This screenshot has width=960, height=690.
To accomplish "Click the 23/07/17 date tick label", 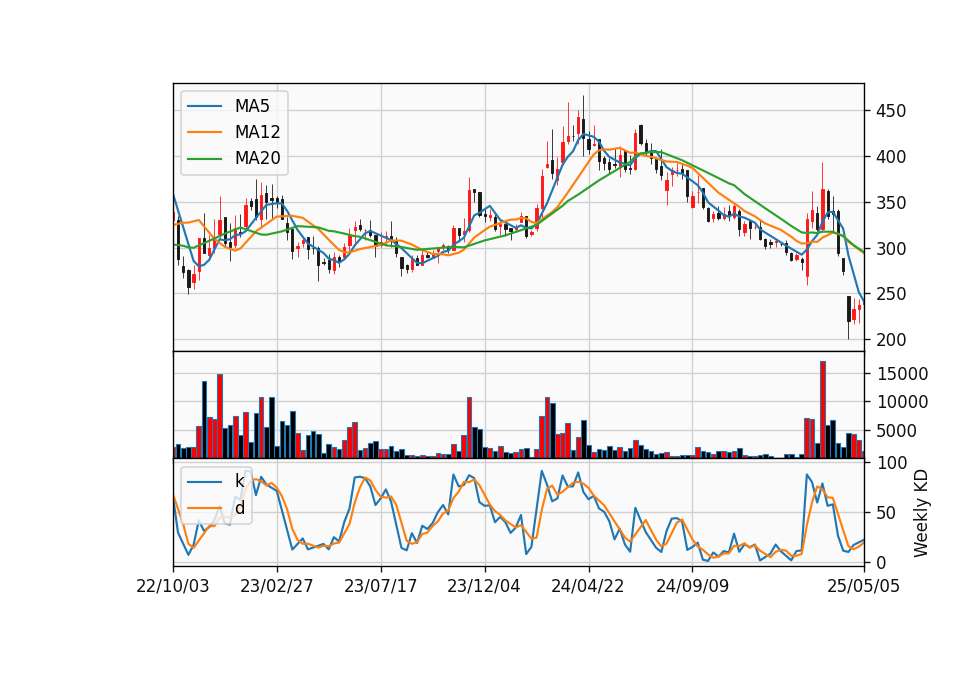I will (x=381, y=586).
